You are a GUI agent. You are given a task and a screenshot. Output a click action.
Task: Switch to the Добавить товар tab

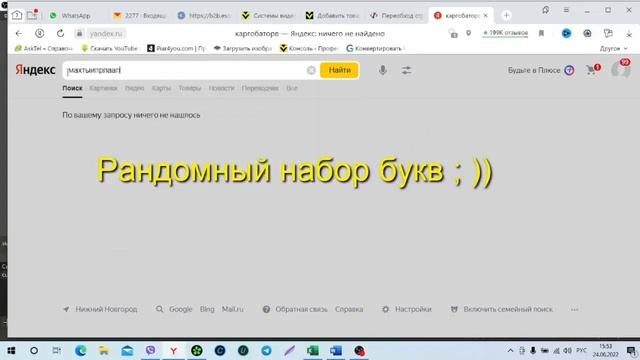click(332, 16)
